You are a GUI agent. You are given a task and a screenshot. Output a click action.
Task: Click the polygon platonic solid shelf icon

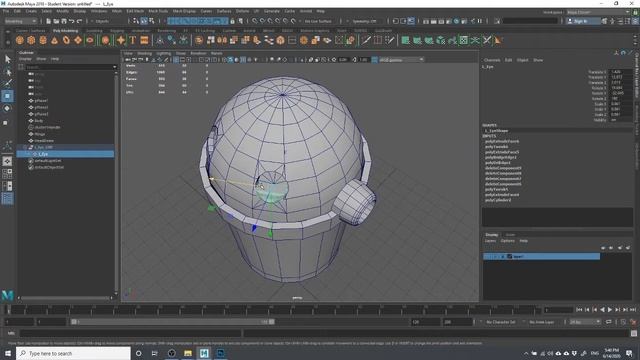tap(105, 40)
